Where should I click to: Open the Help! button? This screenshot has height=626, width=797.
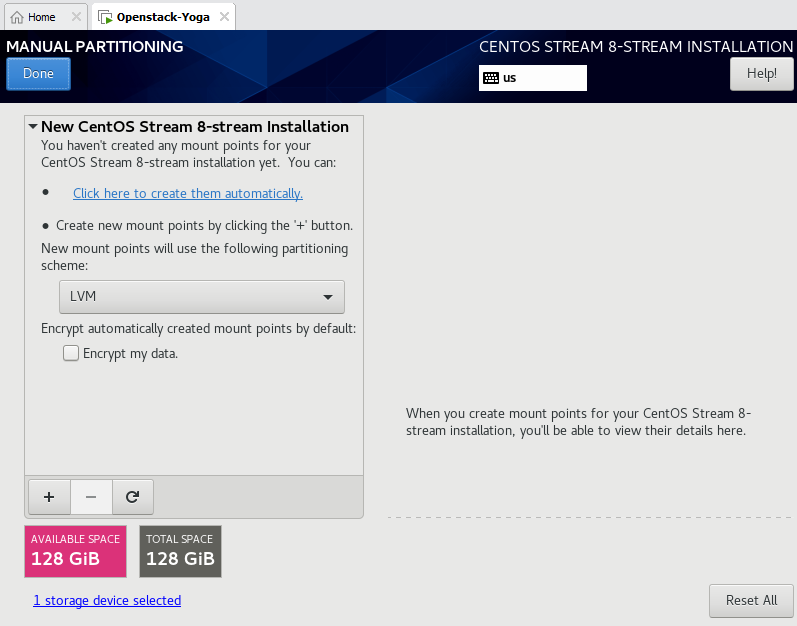761,74
